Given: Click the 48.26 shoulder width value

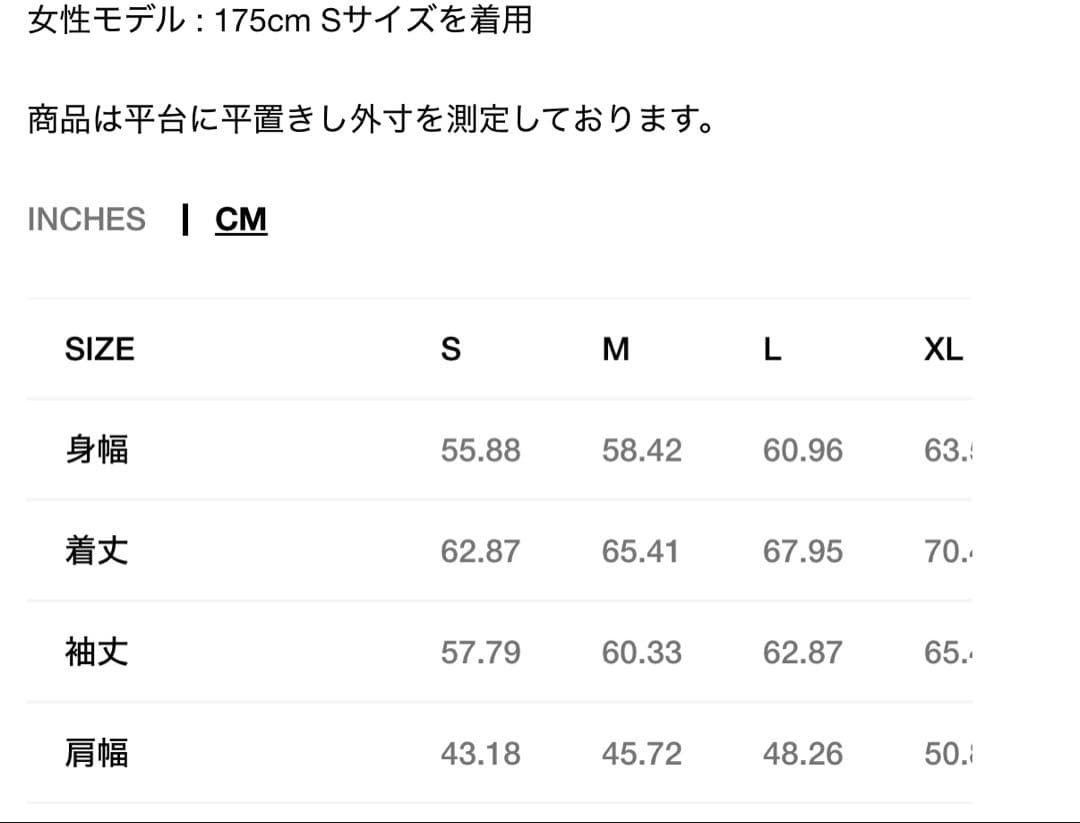Looking at the screenshot, I should tap(802, 753).
